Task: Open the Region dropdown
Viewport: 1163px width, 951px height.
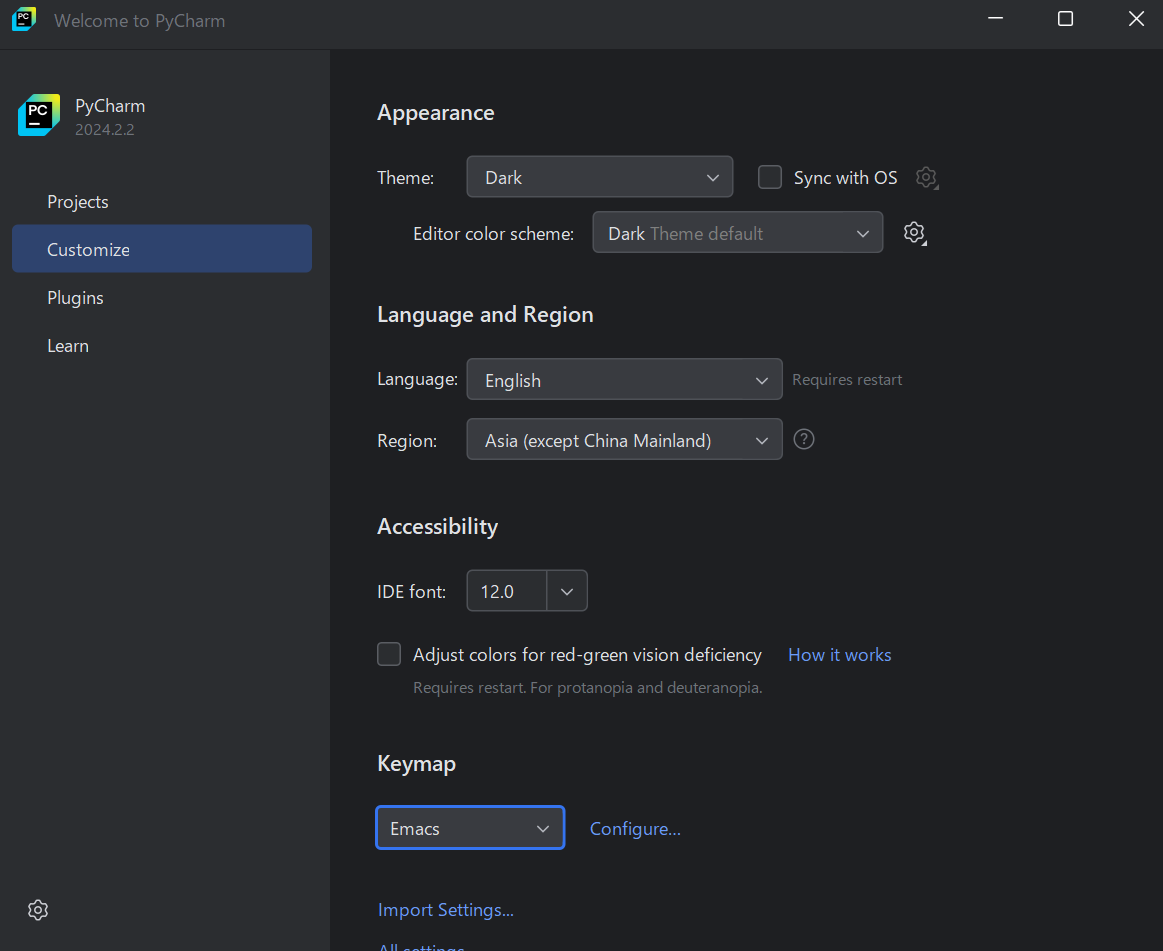Action: coord(624,439)
